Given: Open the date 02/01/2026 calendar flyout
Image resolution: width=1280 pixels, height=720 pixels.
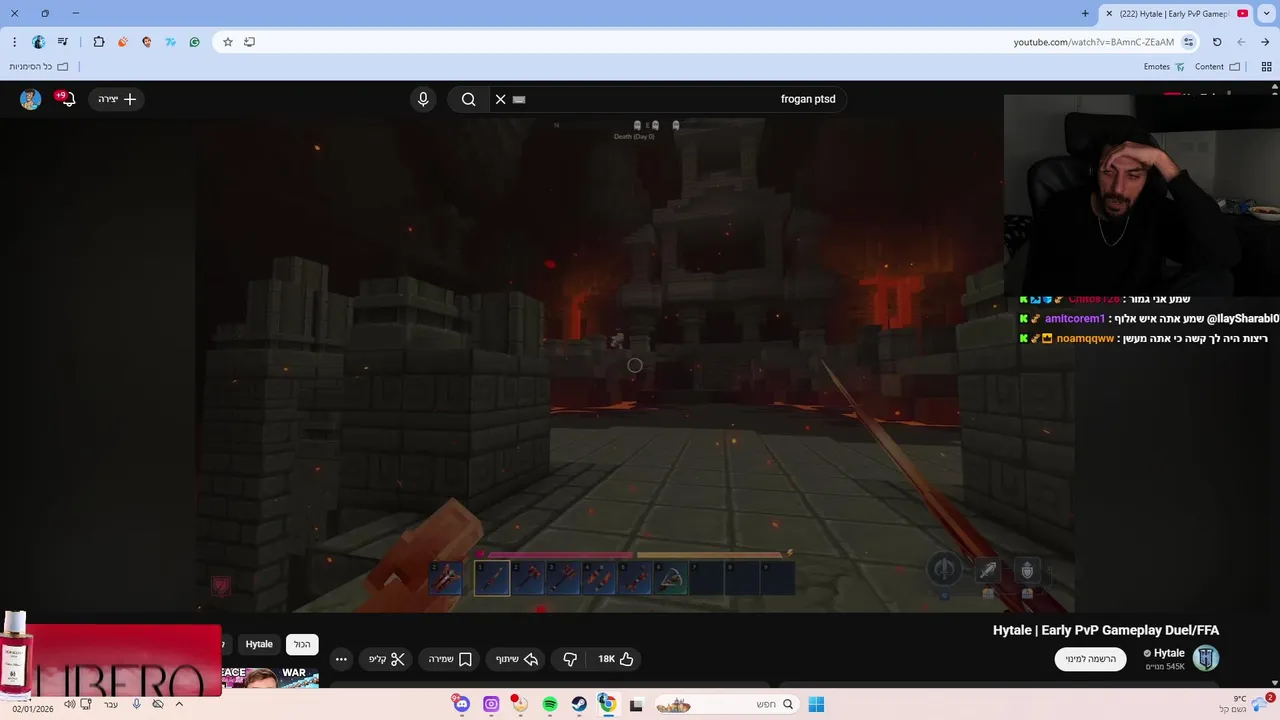Looking at the screenshot, I should click(33, 708).
